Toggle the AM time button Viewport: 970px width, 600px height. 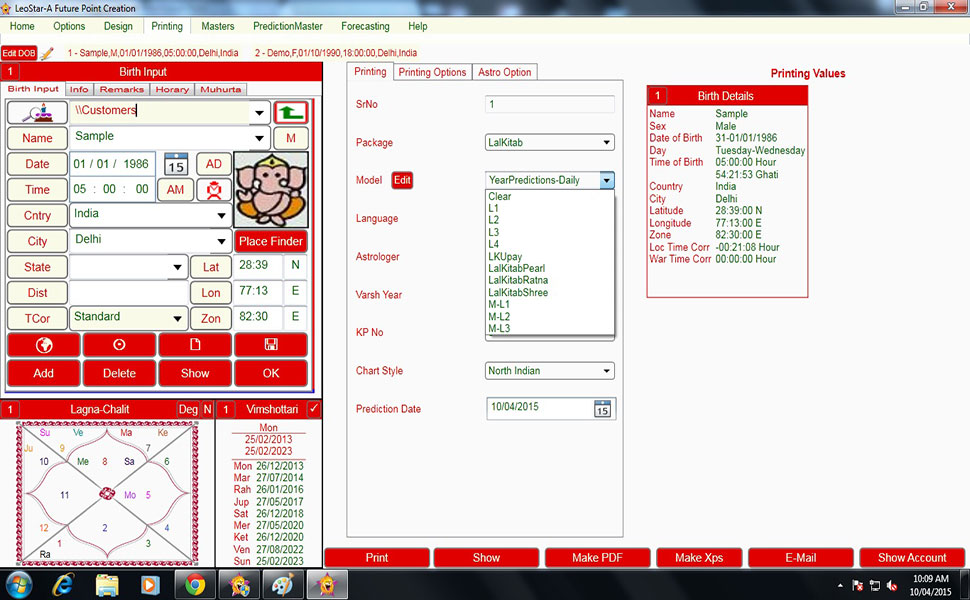(x=176, y=190)
